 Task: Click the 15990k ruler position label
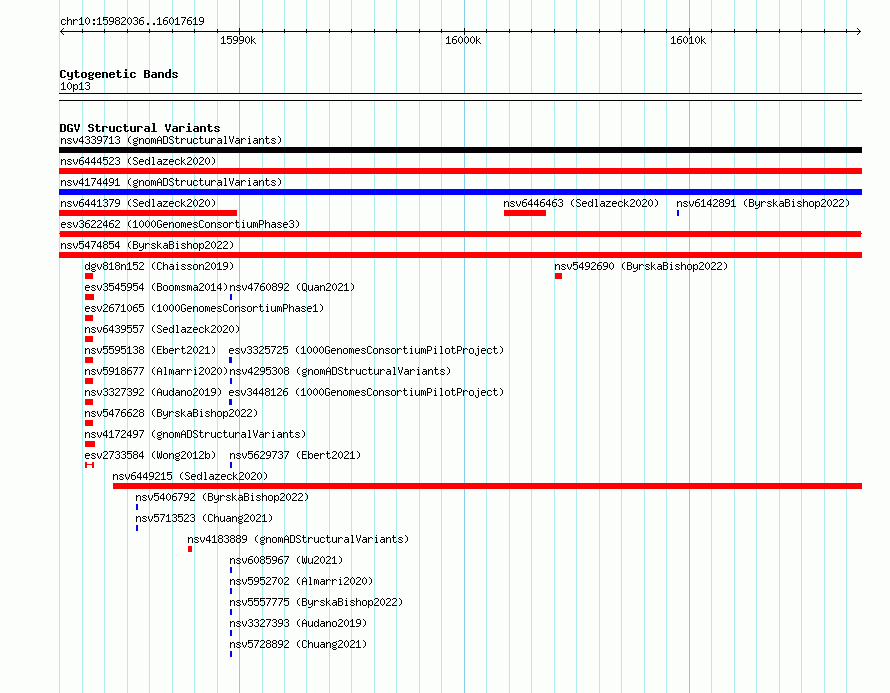tap(238, 40)
